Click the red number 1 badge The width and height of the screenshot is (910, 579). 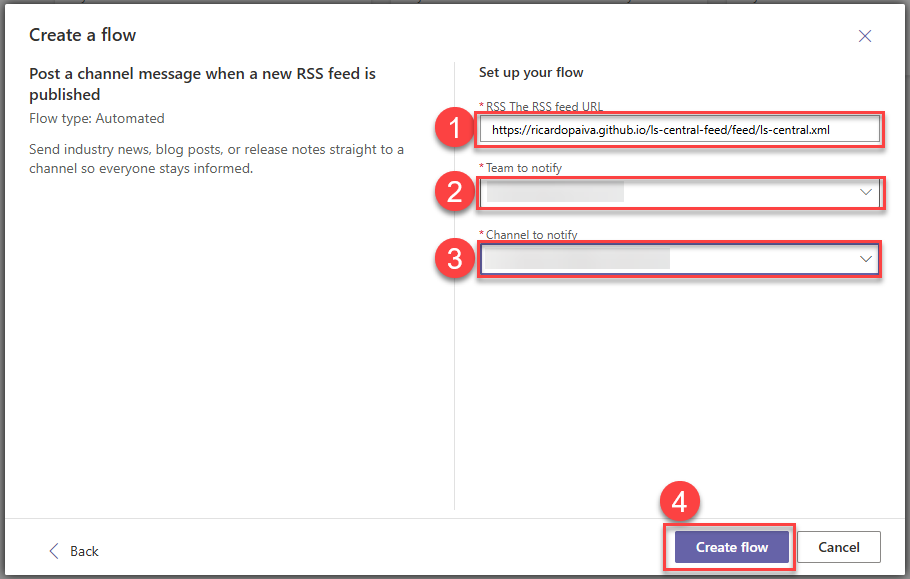pyautogui.click(x=455, y=128)
